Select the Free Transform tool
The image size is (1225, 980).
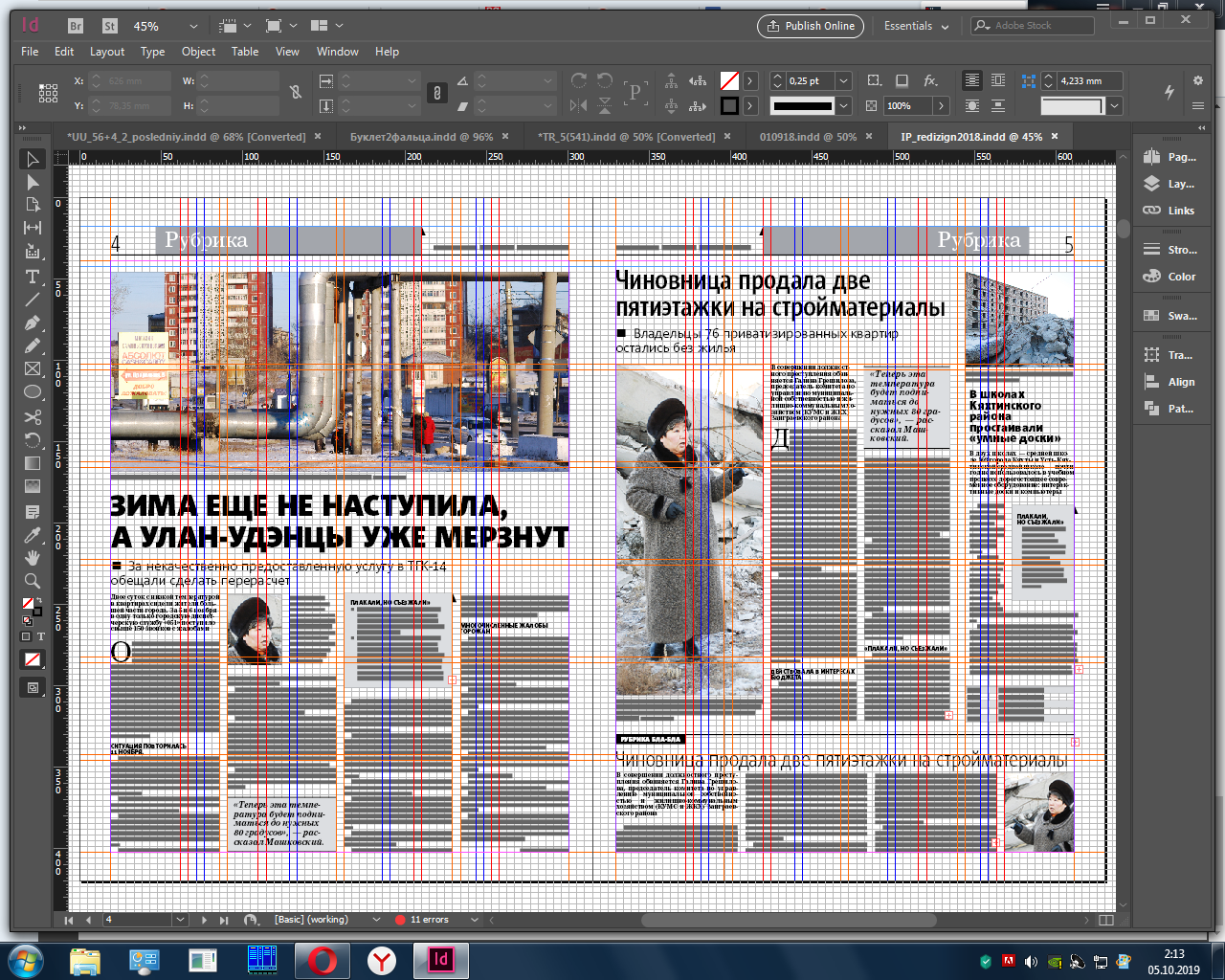pos(33,440)
